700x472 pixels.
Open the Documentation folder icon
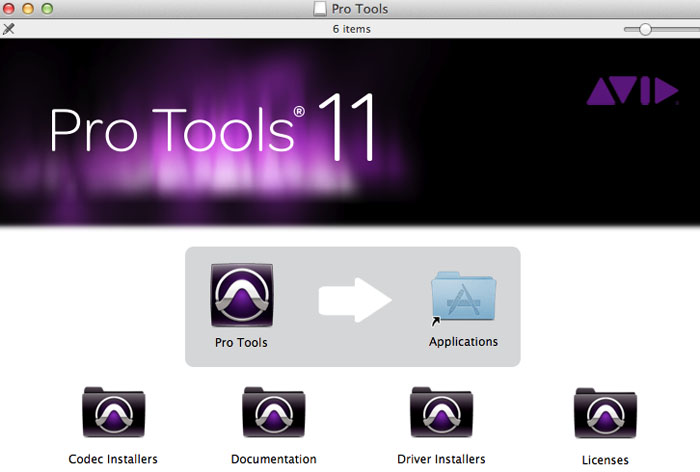point(274,412)
